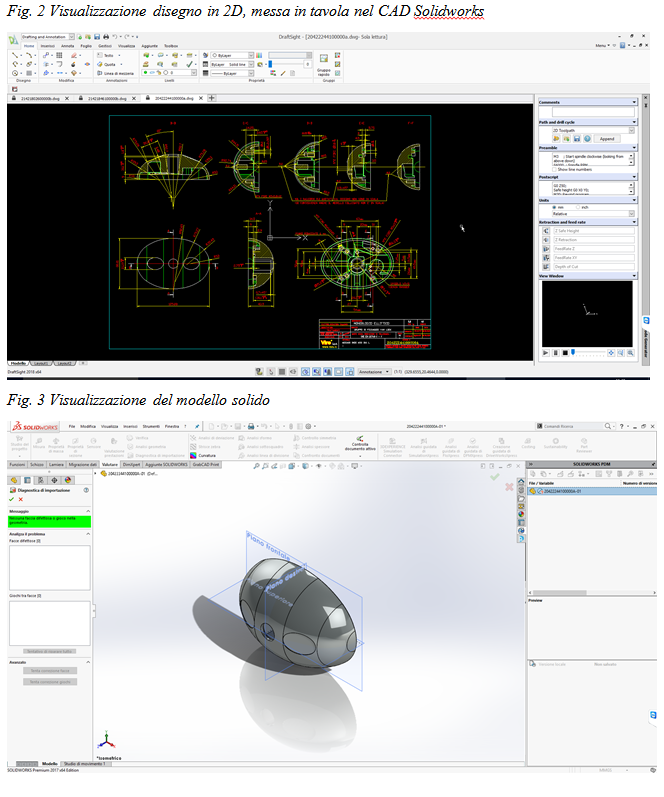The height and width of the screenshot is (797, 664).
Task: Collapse the Messaggio section chevron in SolidWorks
Action: [x=88, y=511]
